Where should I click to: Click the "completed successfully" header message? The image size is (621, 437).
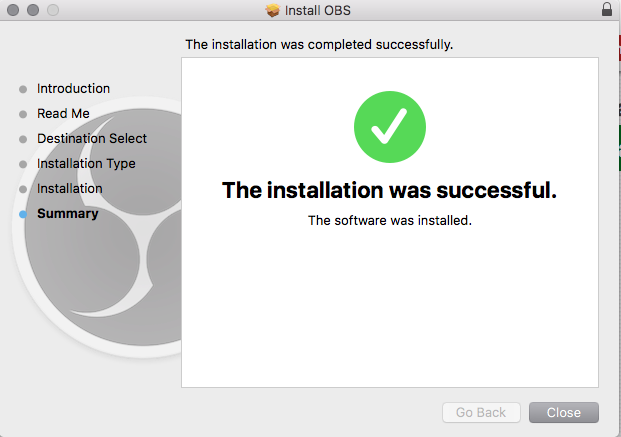point(319,45)
